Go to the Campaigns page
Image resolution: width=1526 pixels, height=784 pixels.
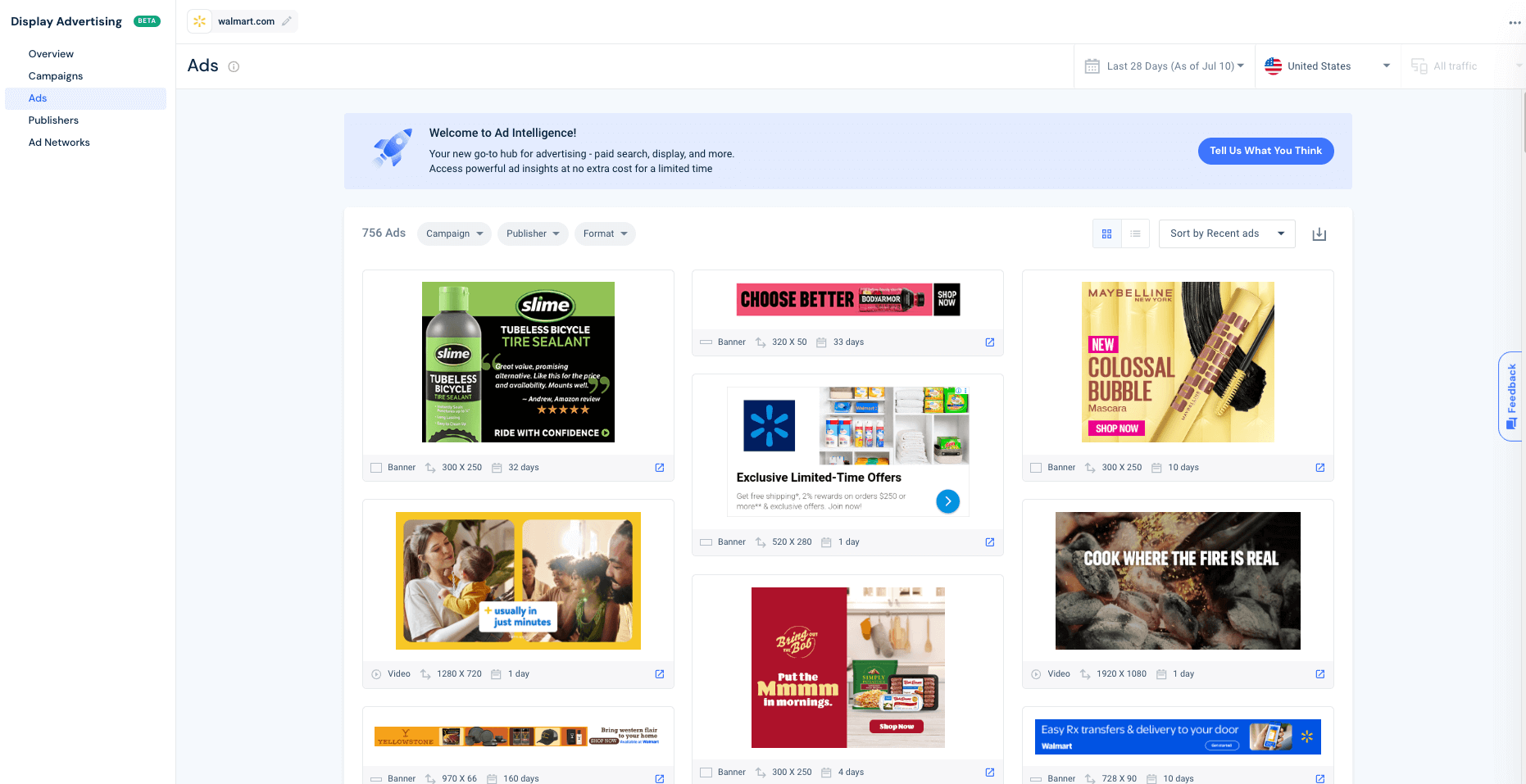(55, 75)
